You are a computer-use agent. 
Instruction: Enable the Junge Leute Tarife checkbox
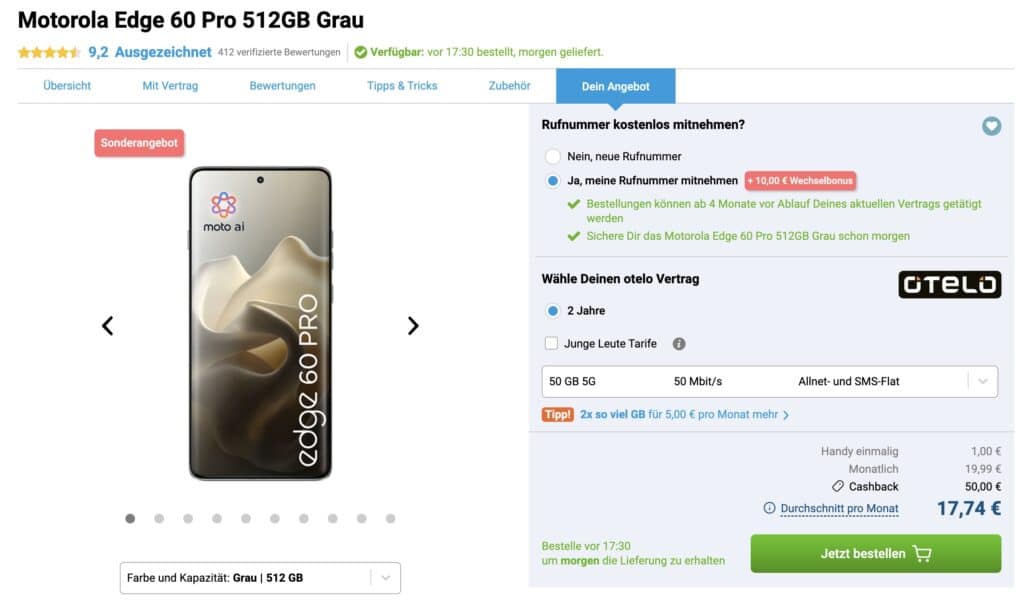552,344
